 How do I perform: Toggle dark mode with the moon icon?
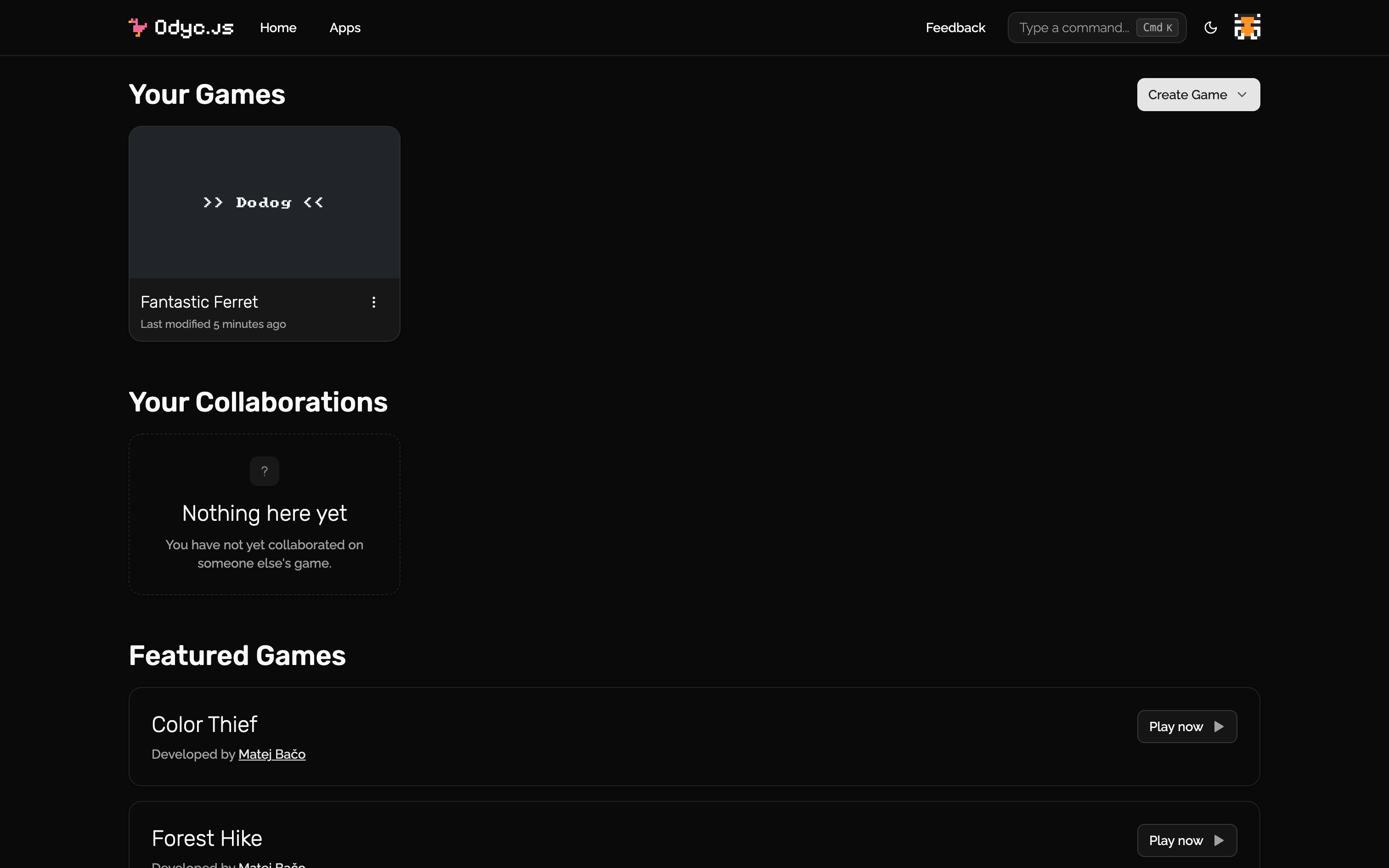pyautogui.click(x=1210, y=28)
